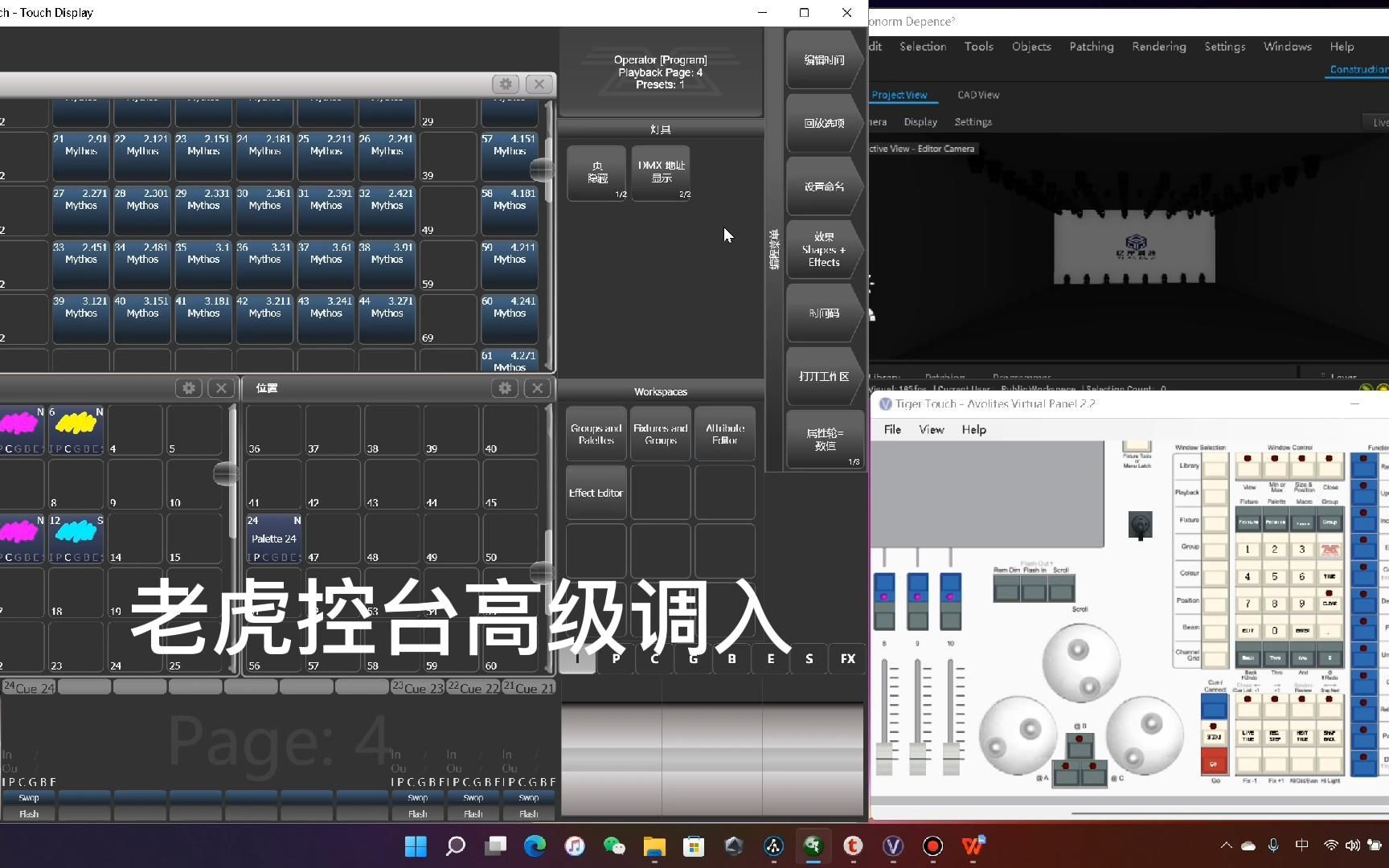The width and height of the screenshot is (1389, 868).
Task: Open the Shapes + Effects menu
Action: click(x=823, y=250)
